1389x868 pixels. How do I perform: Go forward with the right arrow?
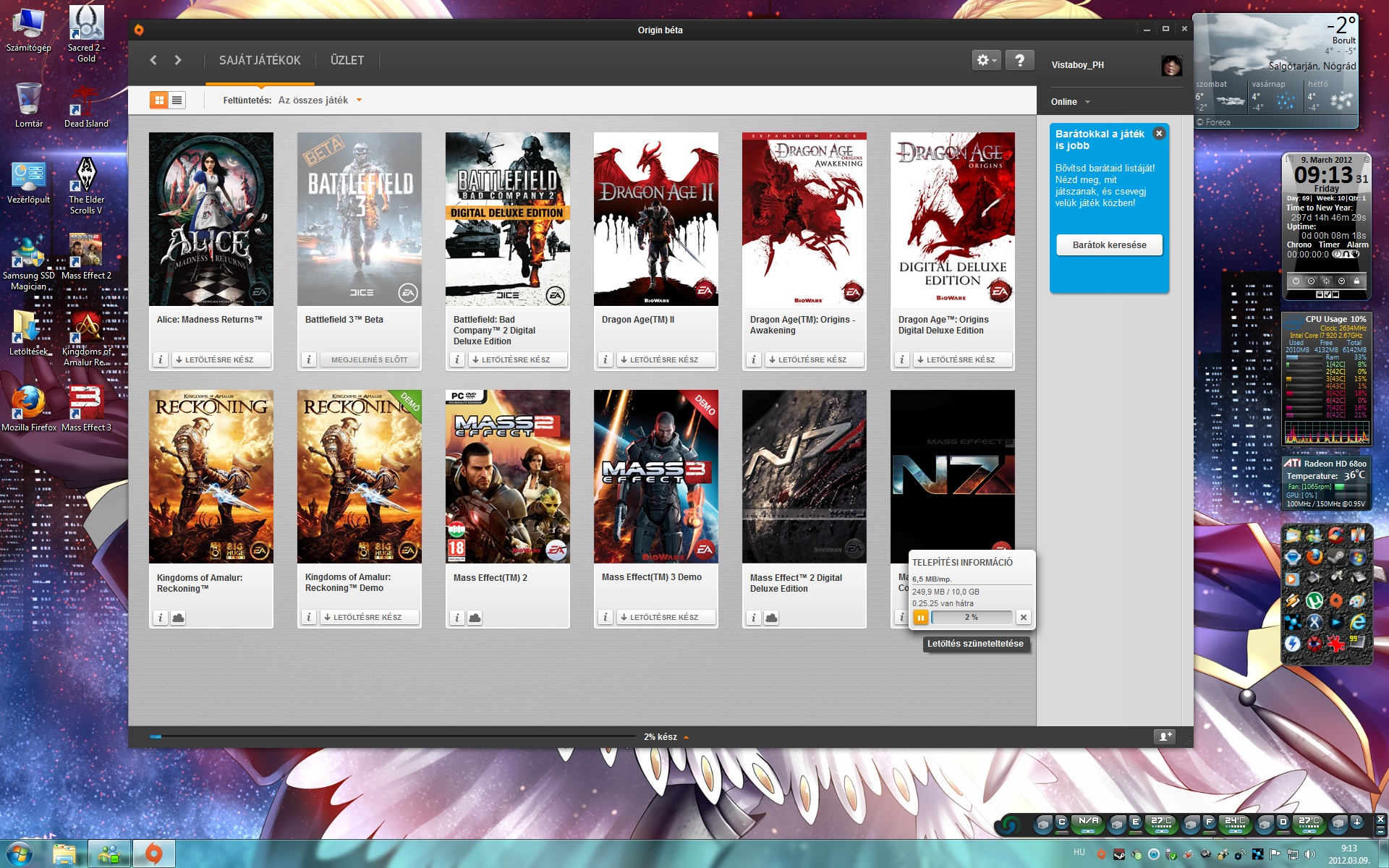[178, 60]
